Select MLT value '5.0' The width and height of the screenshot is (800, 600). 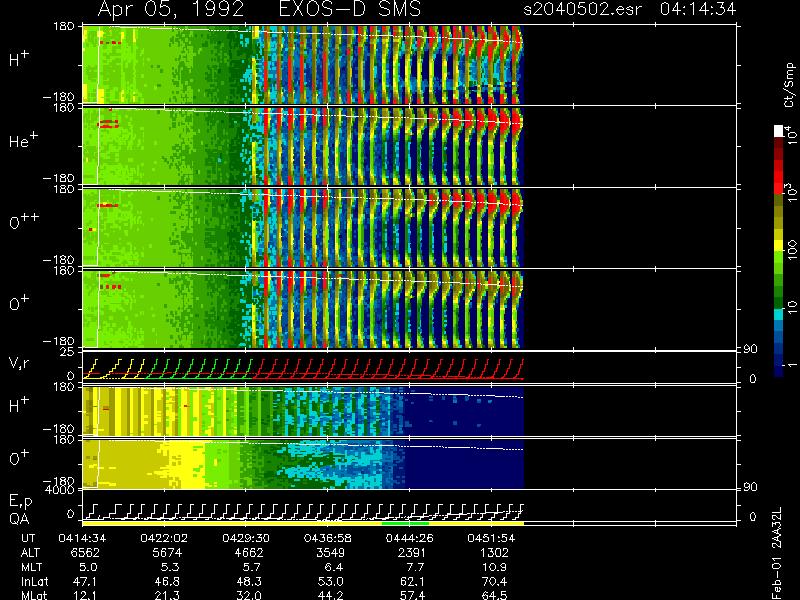tap(88, 567)
